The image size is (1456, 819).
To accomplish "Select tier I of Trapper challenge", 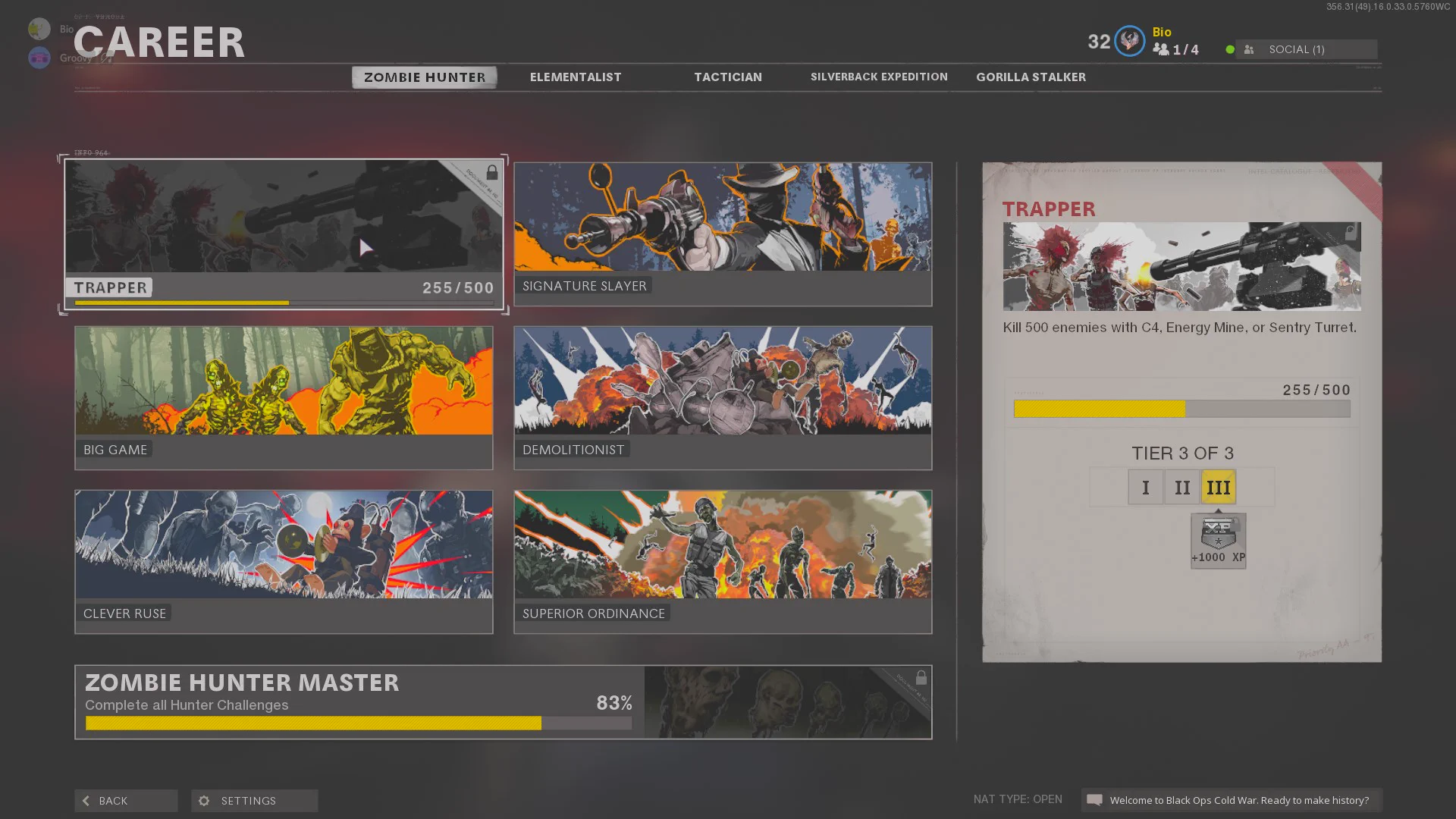I will [x=1145, y=487].
